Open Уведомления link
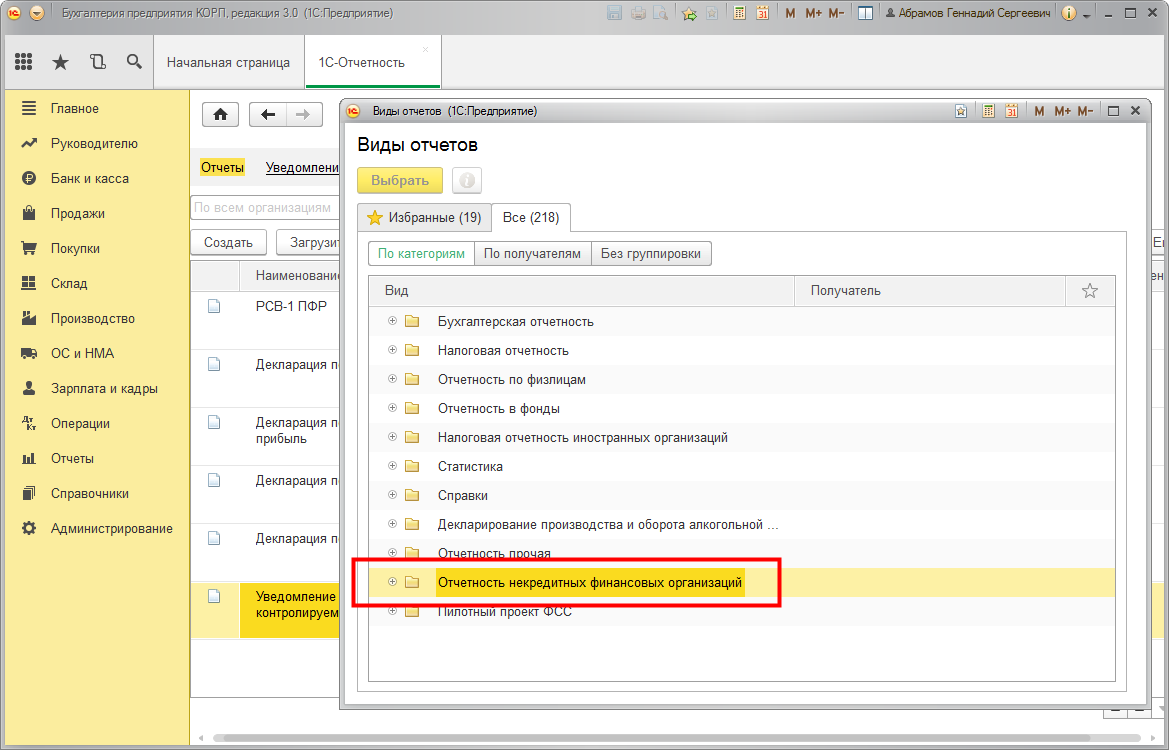 coord(303,168)
